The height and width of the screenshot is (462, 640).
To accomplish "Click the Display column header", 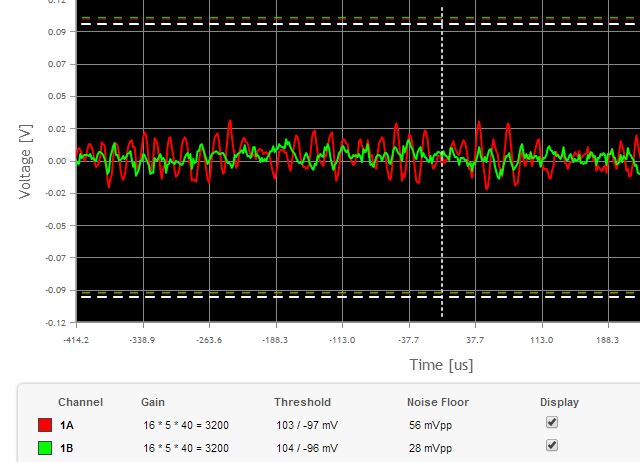I will coord(559,402).
